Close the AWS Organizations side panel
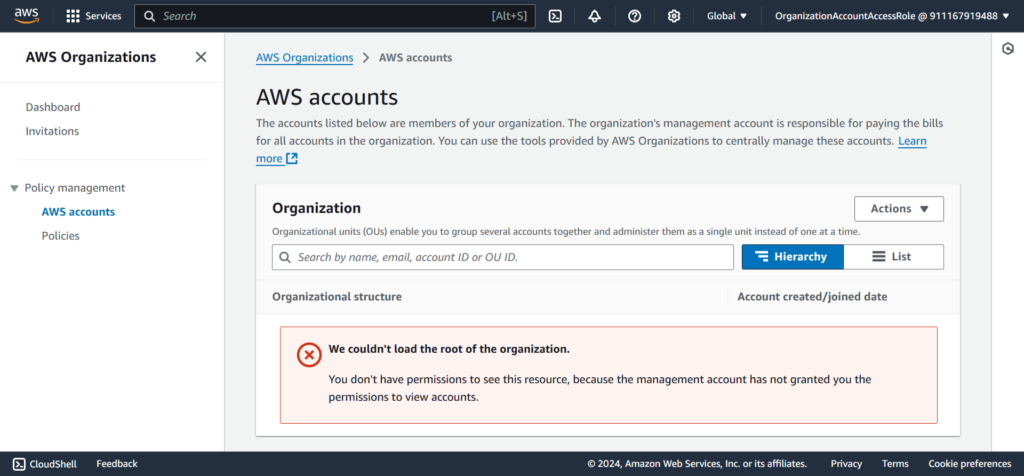This screenshot has width=1024, height=476. [x=201, y=57]
